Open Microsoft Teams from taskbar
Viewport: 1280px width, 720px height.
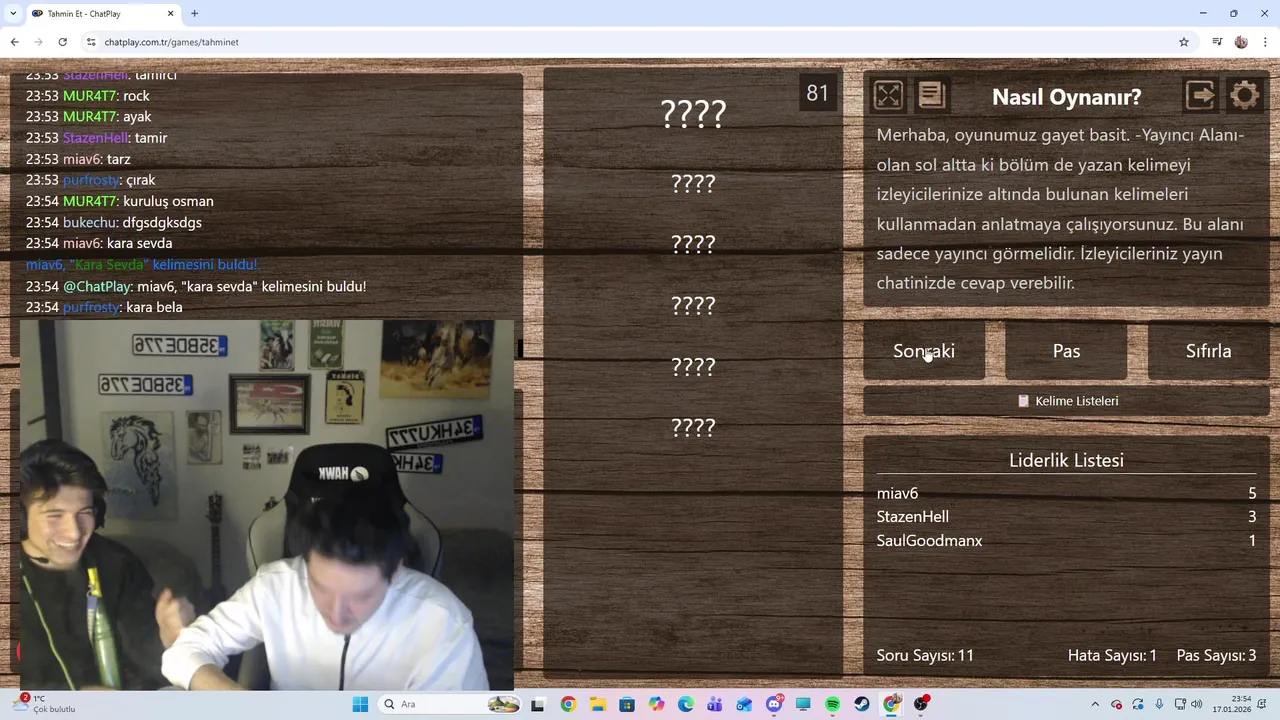(x=715, y=704)
